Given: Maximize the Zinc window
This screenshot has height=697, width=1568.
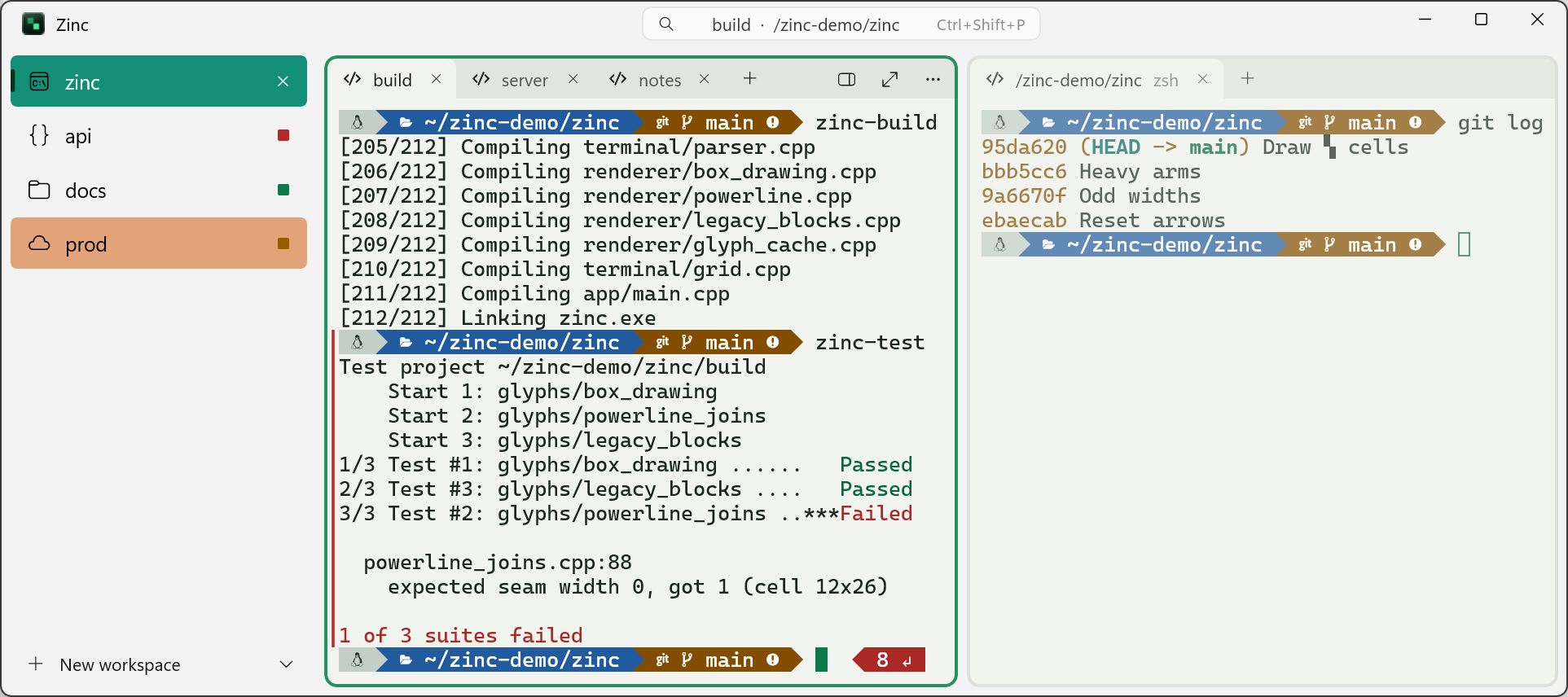Looking at the screenshot, I should [x=1481, y=20].
